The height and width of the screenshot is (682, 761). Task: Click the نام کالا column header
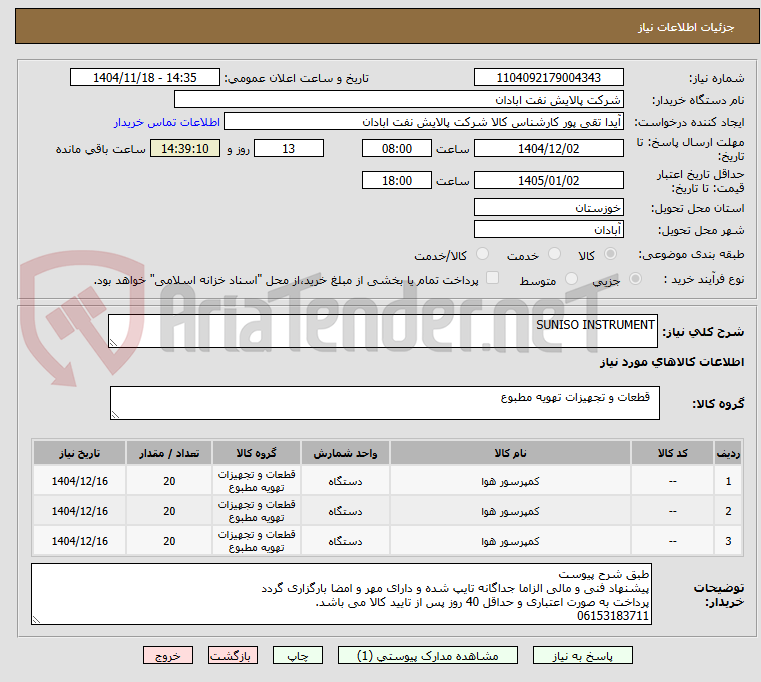(x=510, y=453)
